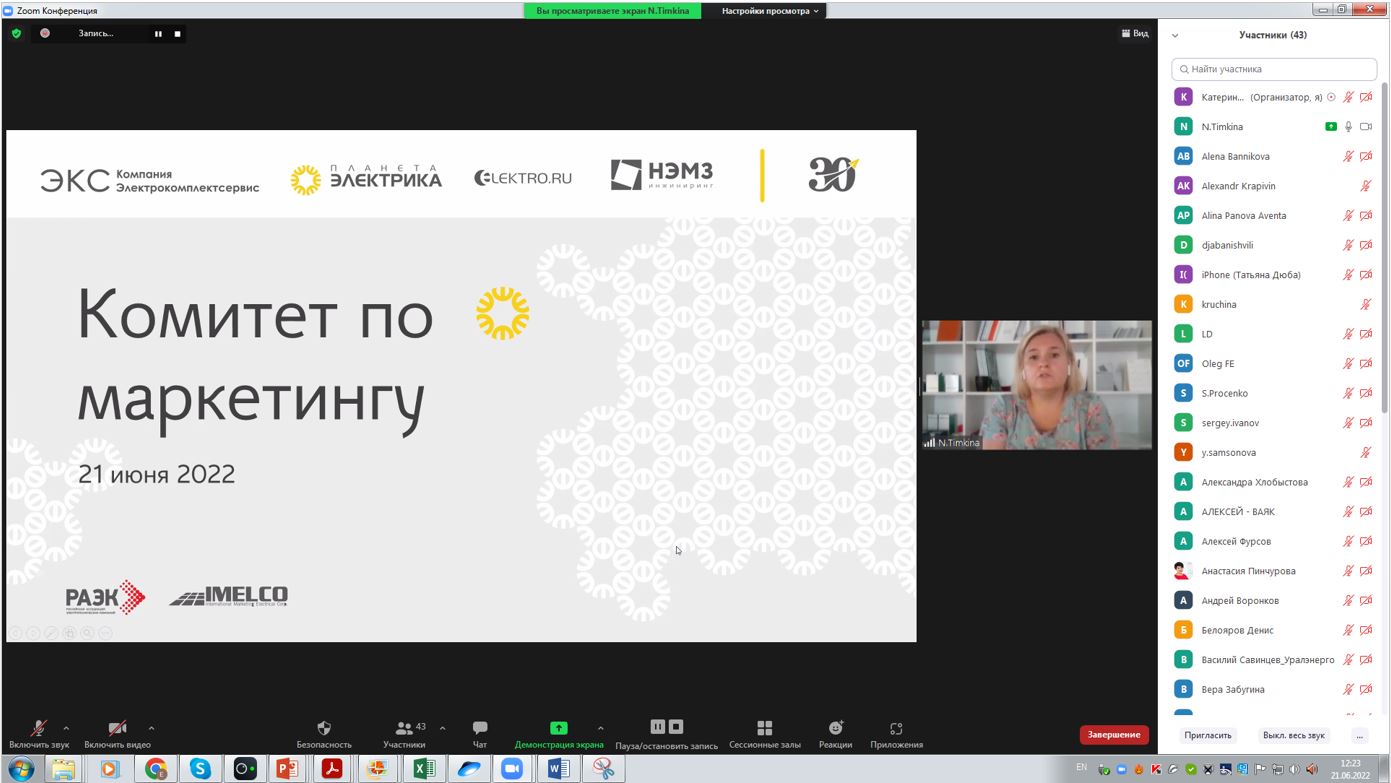Viewport: 1391px width, 783px height.
Task: Click the Find participant search field
Action: click(1273, 69)
